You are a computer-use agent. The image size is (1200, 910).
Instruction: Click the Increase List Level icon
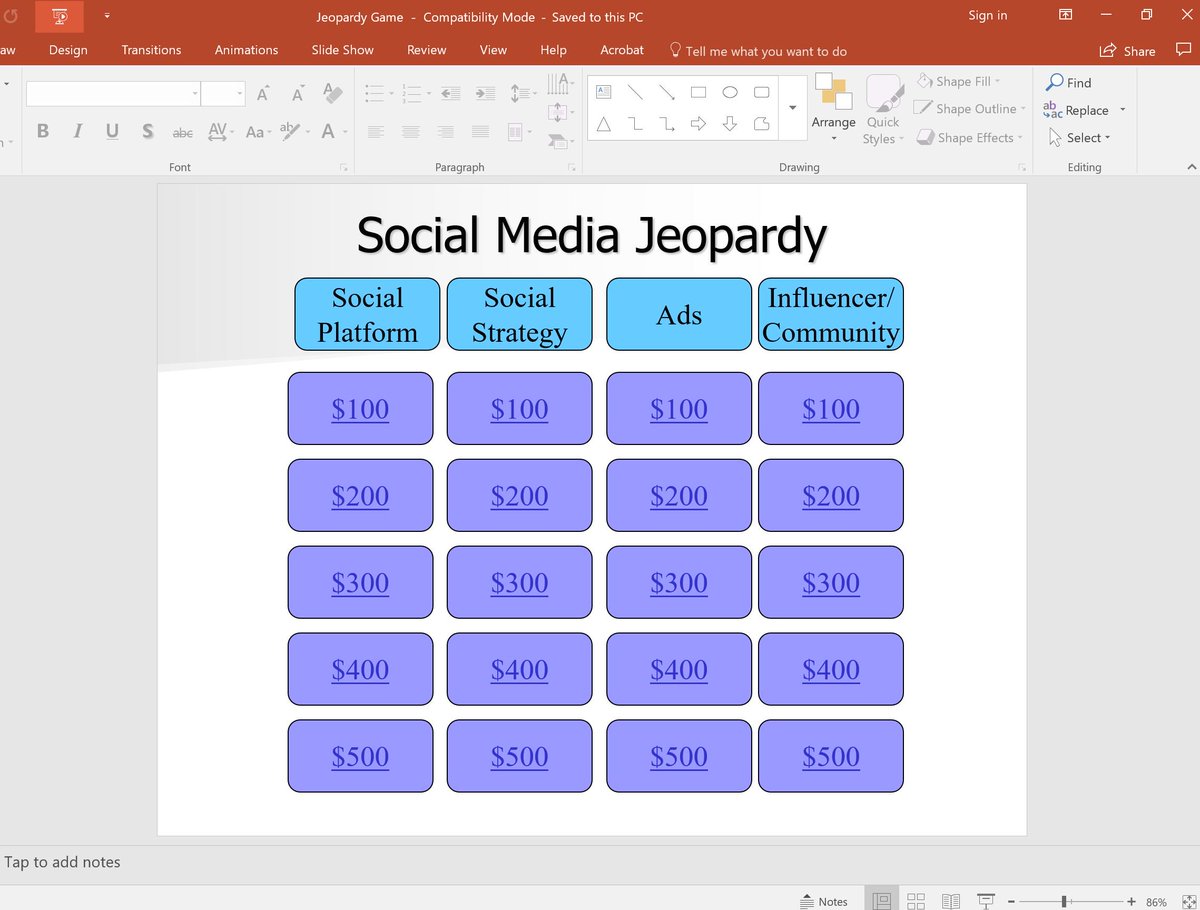click(x=485, y=93)
